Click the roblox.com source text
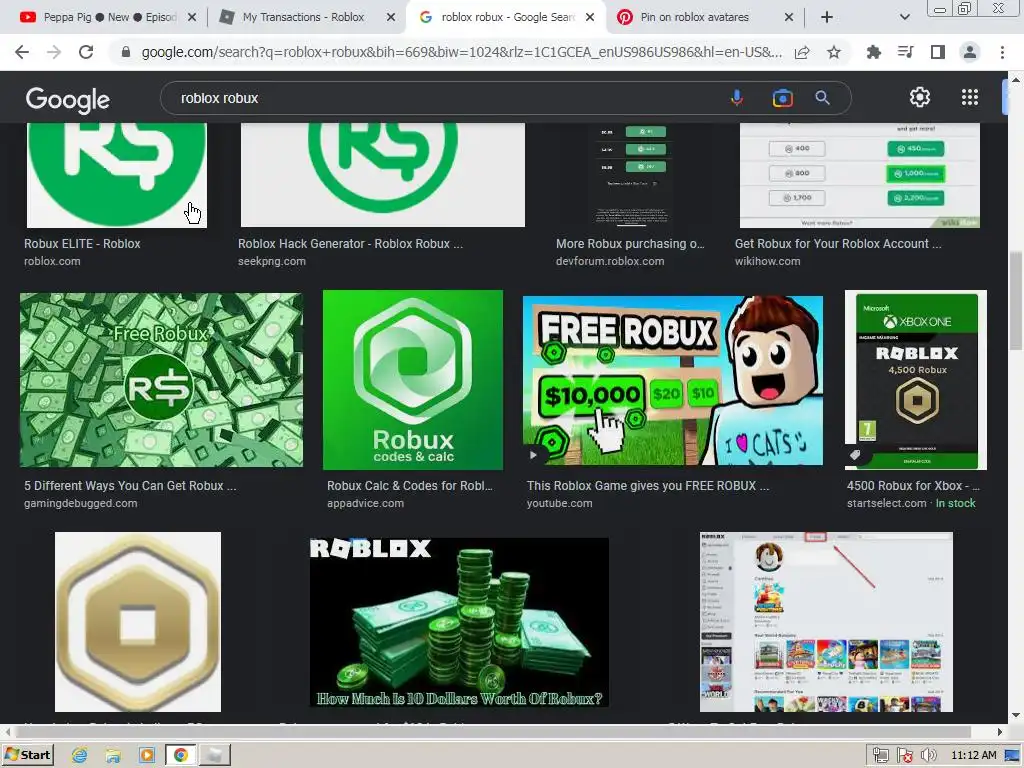 [x=52, y=261]
